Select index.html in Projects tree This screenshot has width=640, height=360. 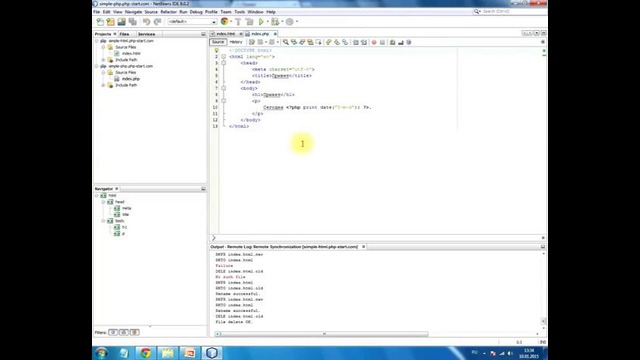coord(131,53)
